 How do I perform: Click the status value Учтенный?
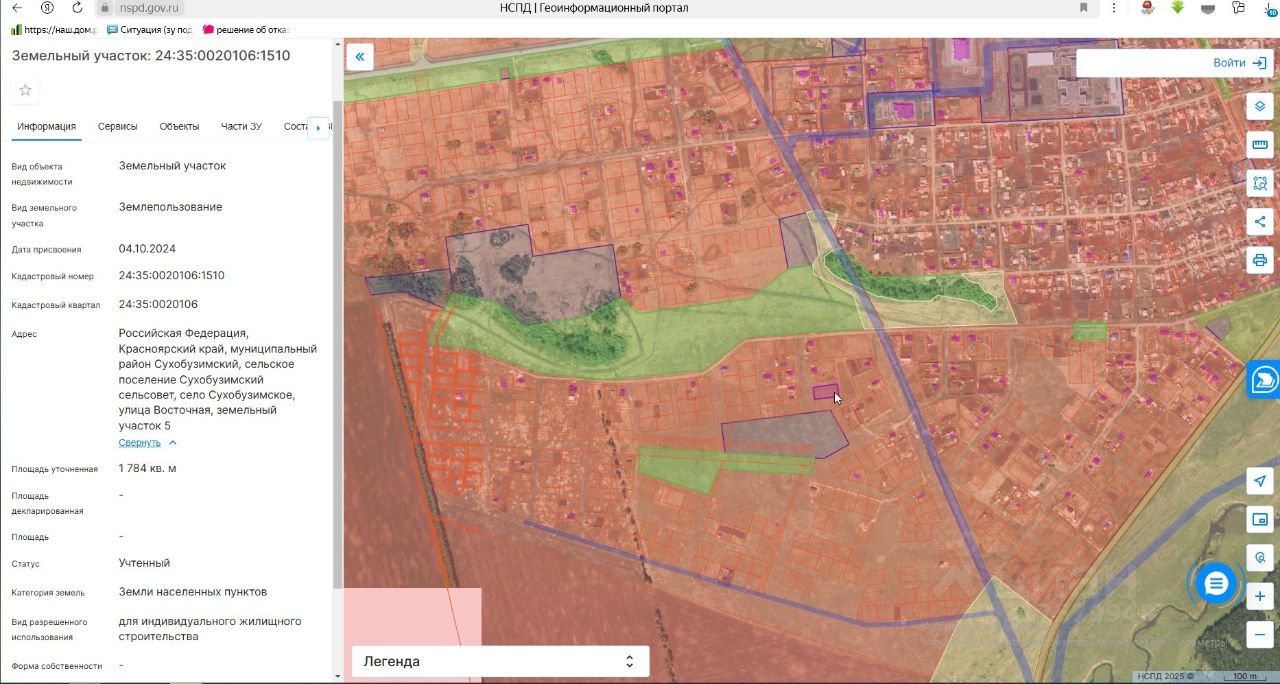click(x=144, y=563)
